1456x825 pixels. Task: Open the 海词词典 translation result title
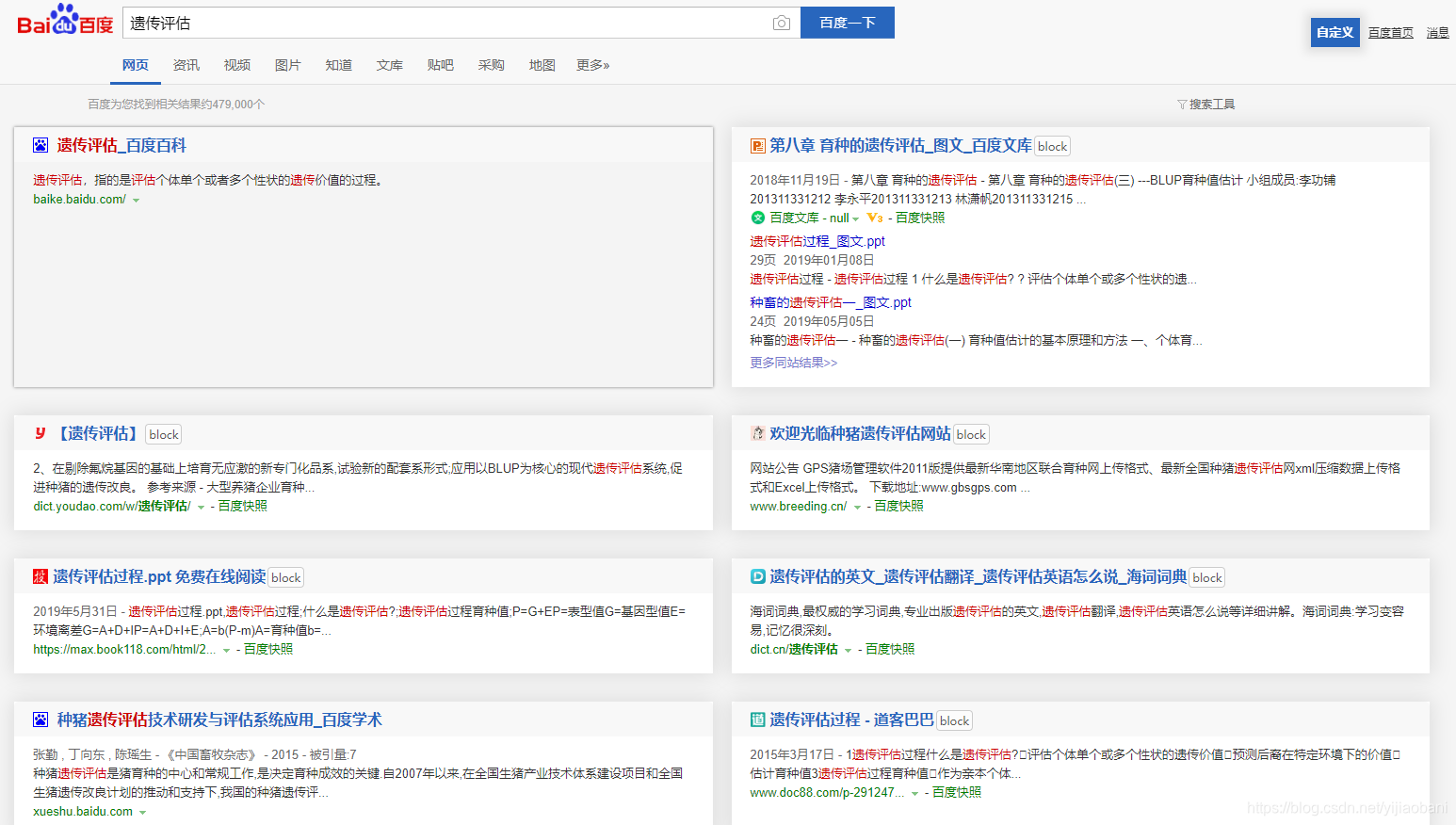point(979,576)
